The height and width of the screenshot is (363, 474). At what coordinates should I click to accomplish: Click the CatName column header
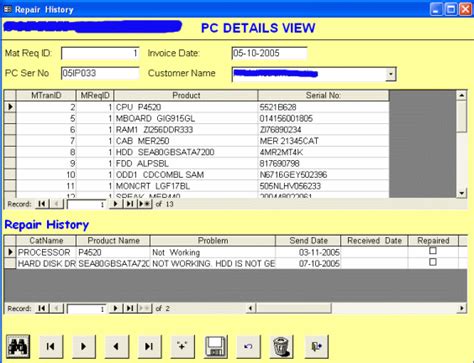click(x=46, y=241)
